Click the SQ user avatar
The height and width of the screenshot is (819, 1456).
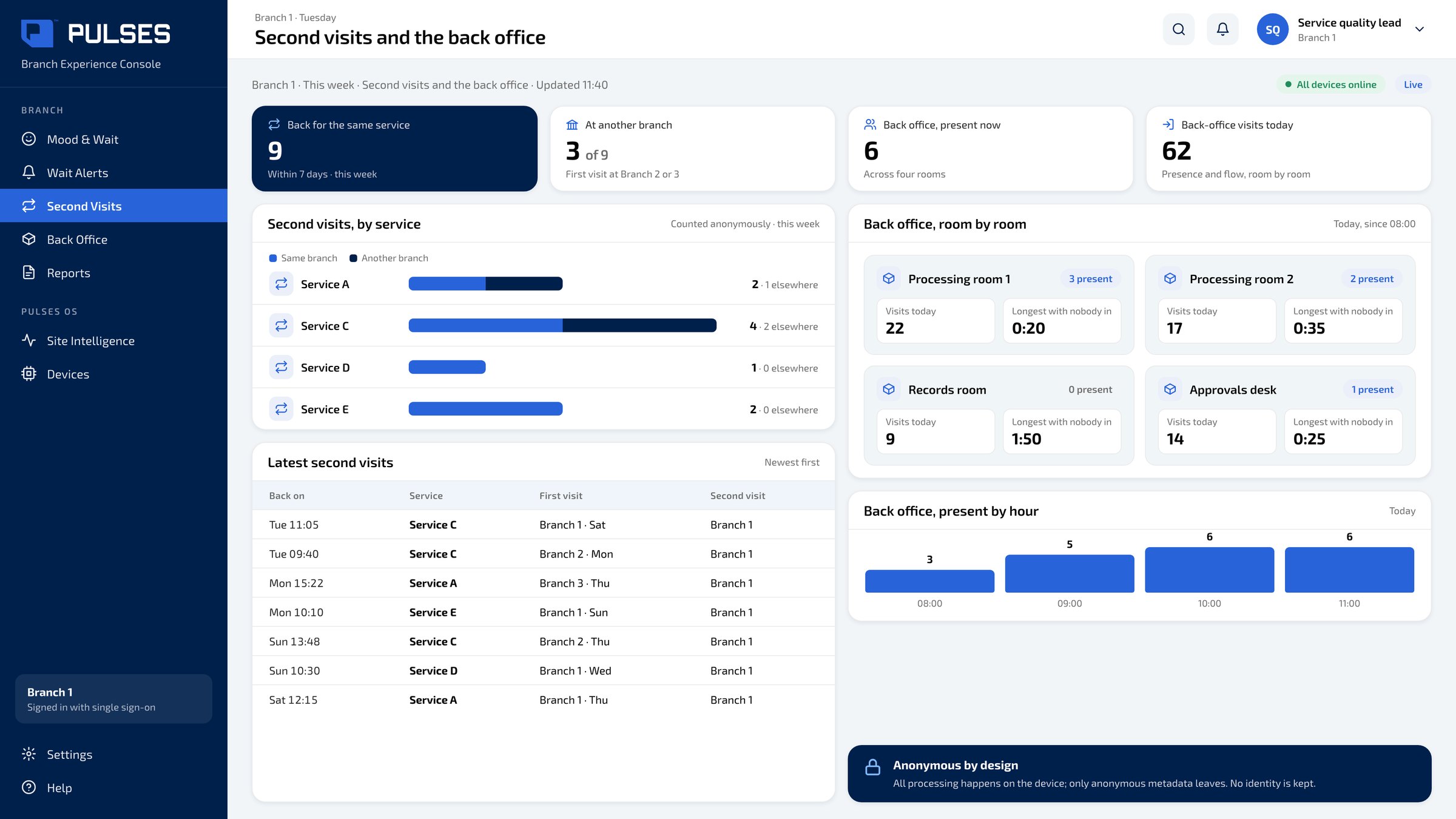1272,29
